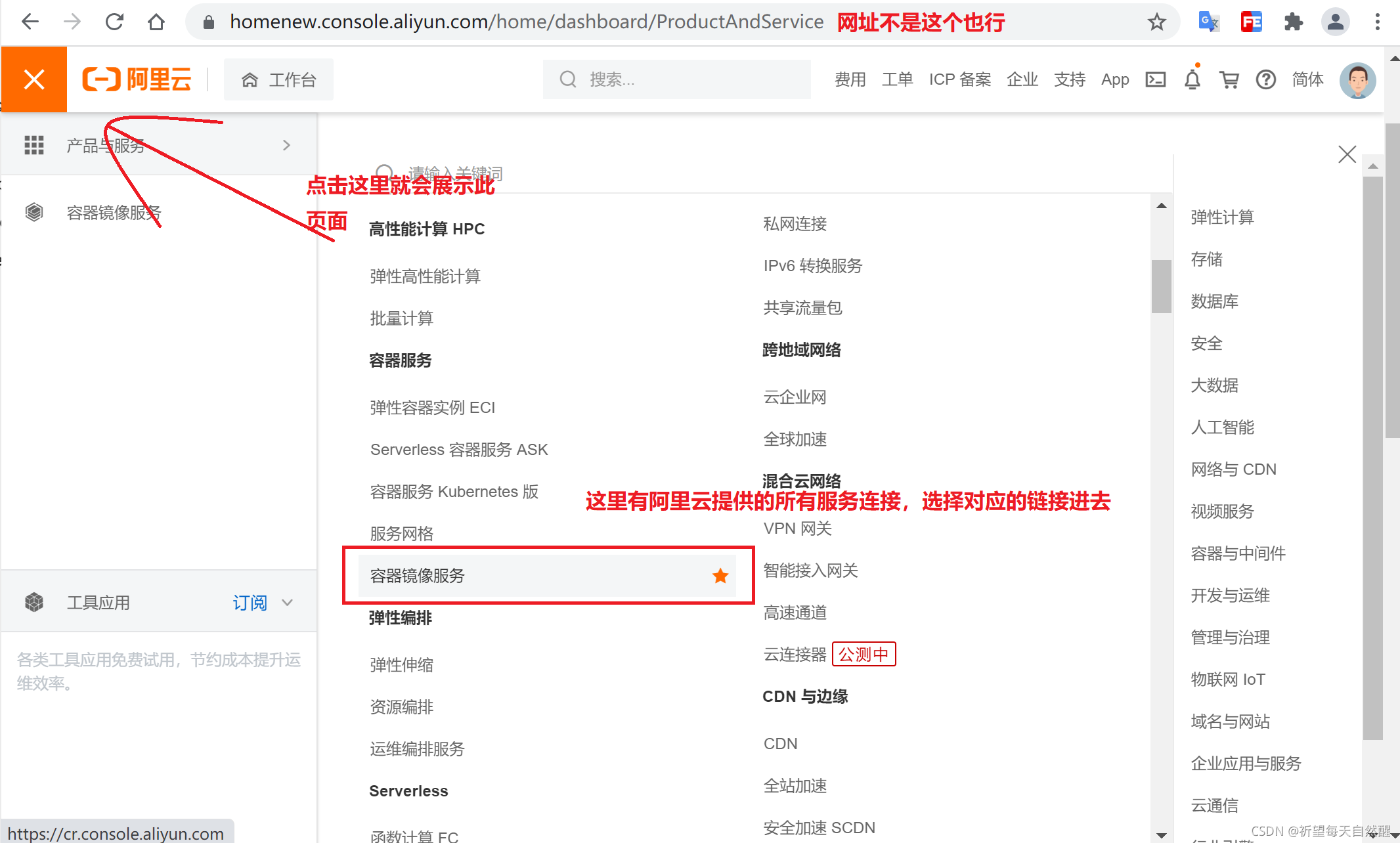This screenshot has height=843, width=1400.
Task: Click the 工具应用 cube icon
Action: tap(33, 602)
